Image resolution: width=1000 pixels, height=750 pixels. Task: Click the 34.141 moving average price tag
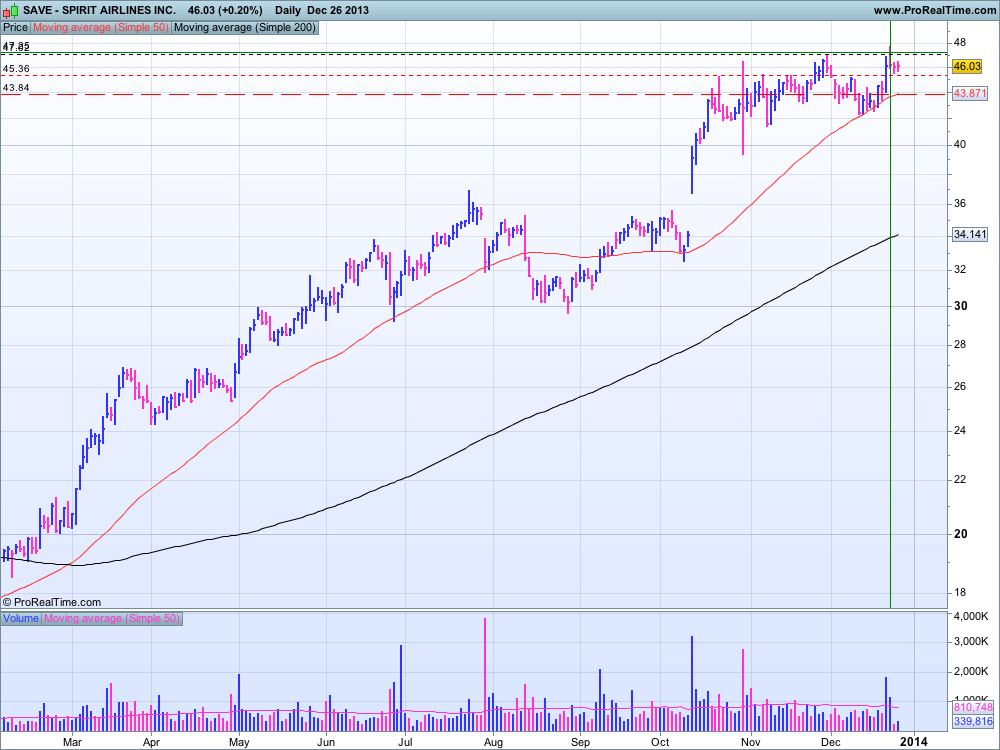click(969, 234)
